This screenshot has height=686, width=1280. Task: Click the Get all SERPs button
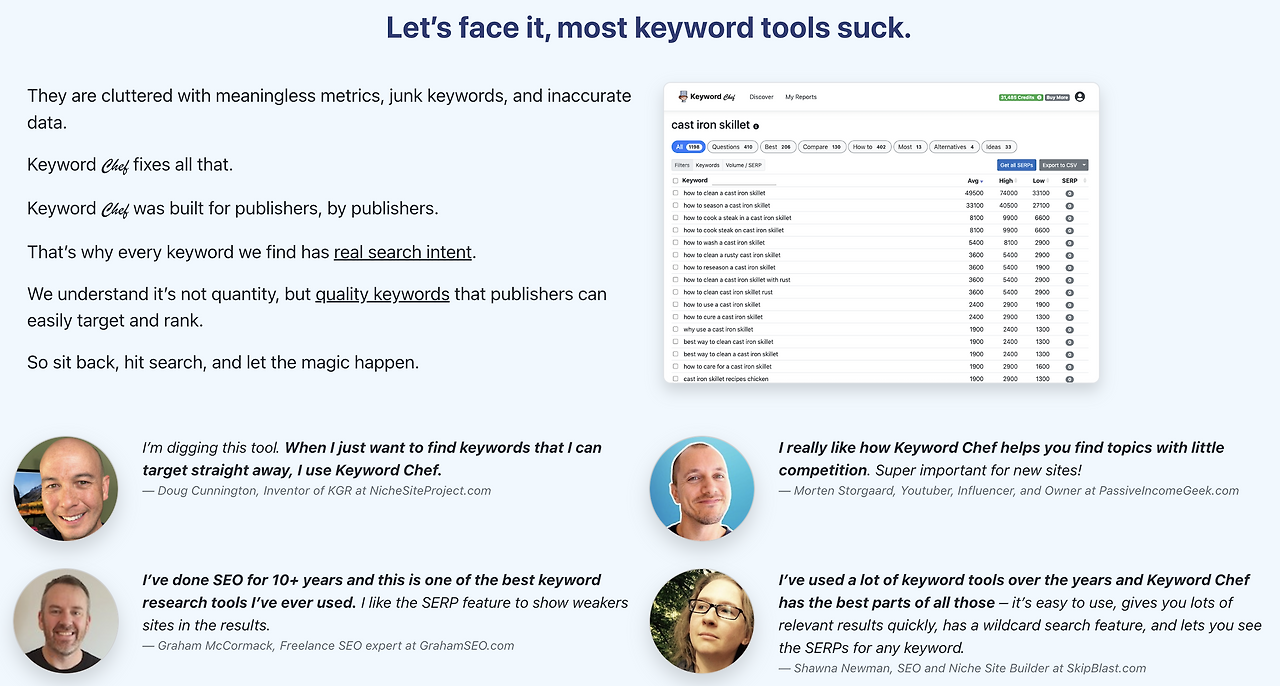click(x=1016, y=165)
